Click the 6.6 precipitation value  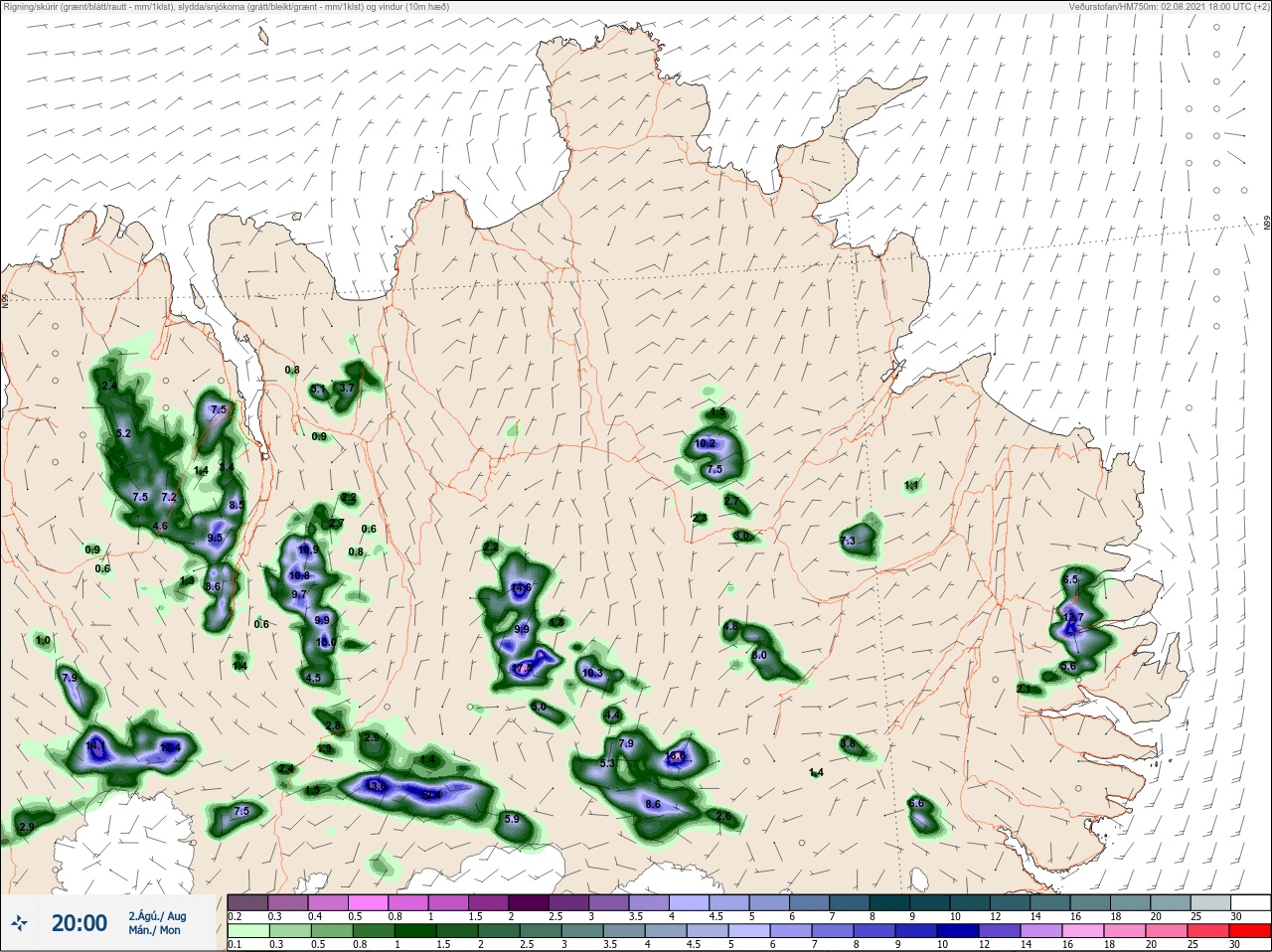(916, 804)
